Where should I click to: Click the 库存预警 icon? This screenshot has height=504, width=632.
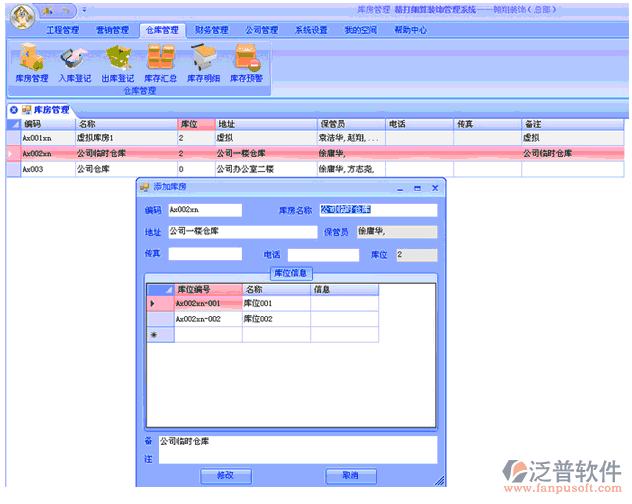click(246, 62)
